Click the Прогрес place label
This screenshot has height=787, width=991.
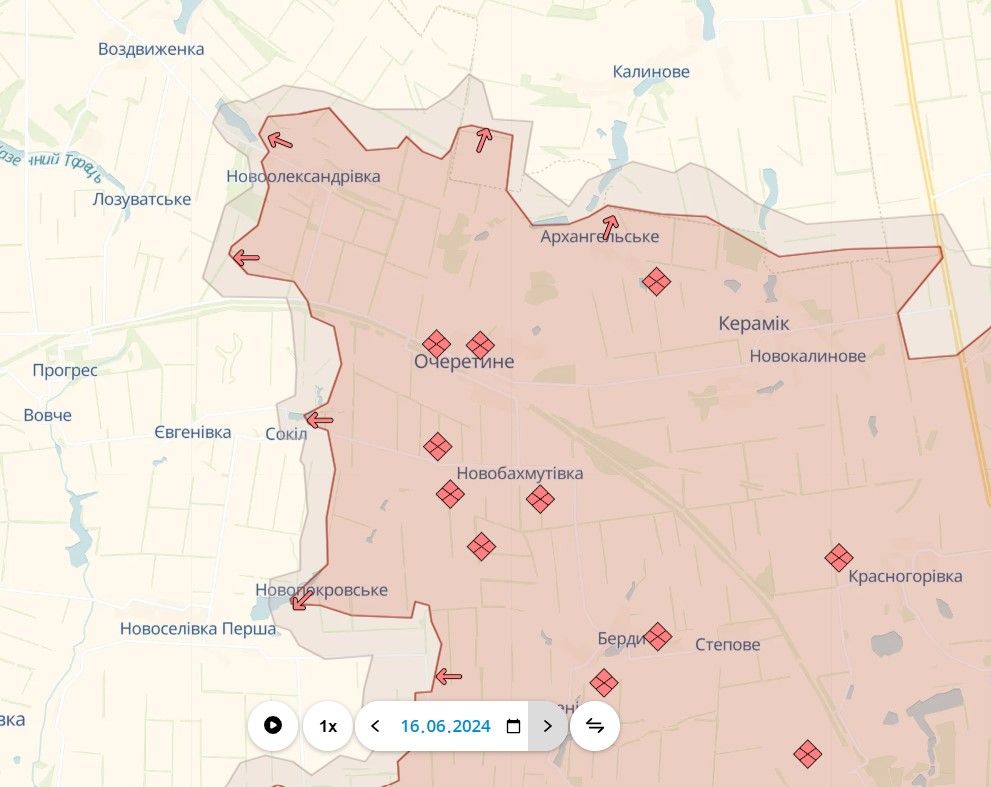click(x=65, y=370)
